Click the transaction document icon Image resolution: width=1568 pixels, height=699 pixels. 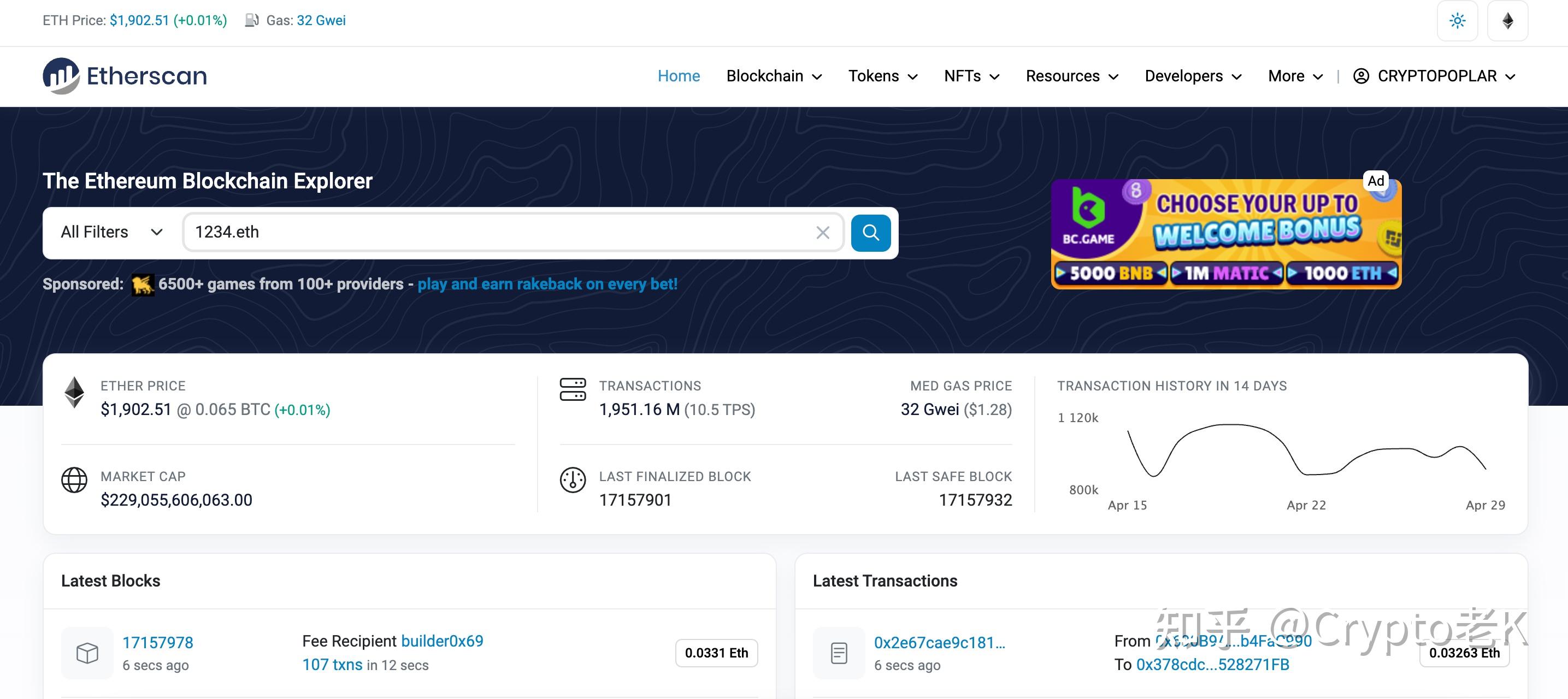tap(839, 653)
